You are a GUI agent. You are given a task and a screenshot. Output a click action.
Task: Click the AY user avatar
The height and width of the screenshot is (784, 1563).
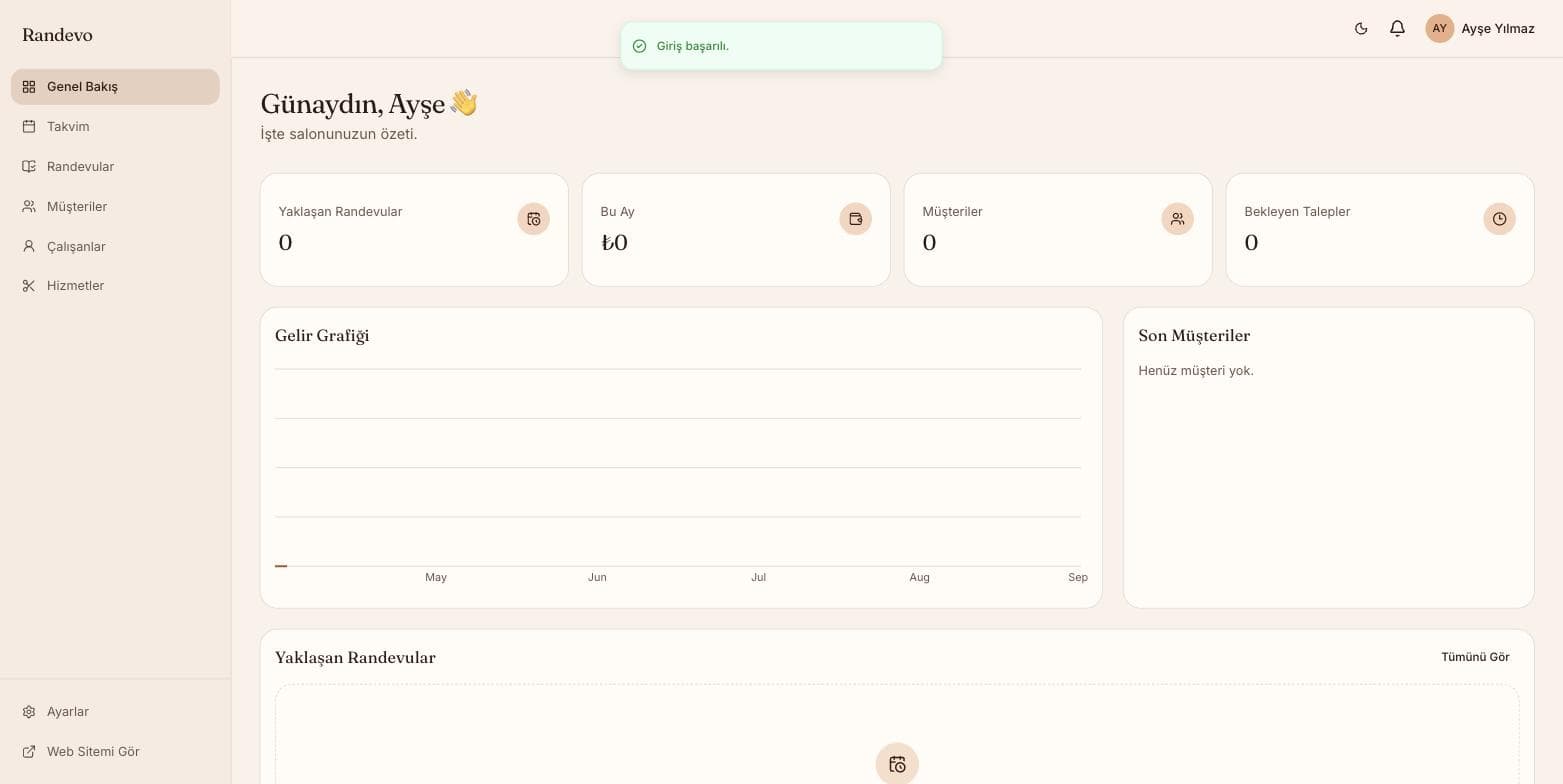tap(1439, 29)
